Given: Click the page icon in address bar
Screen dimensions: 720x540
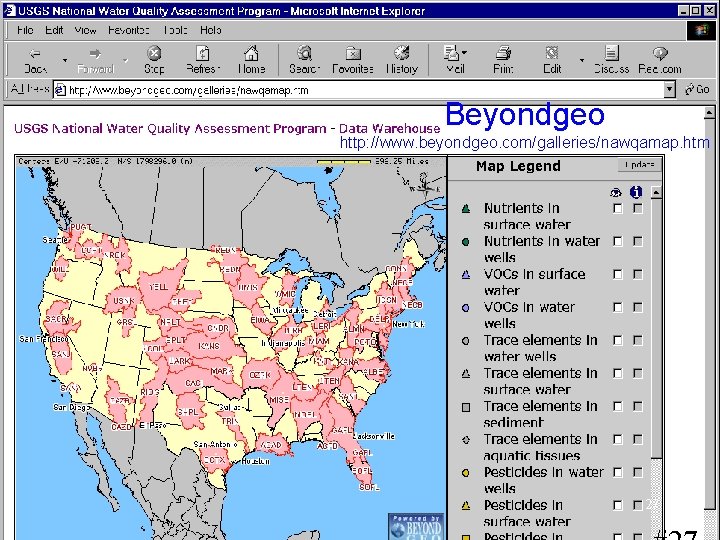Looking at the screenshot, I should (x=60, y=90).
